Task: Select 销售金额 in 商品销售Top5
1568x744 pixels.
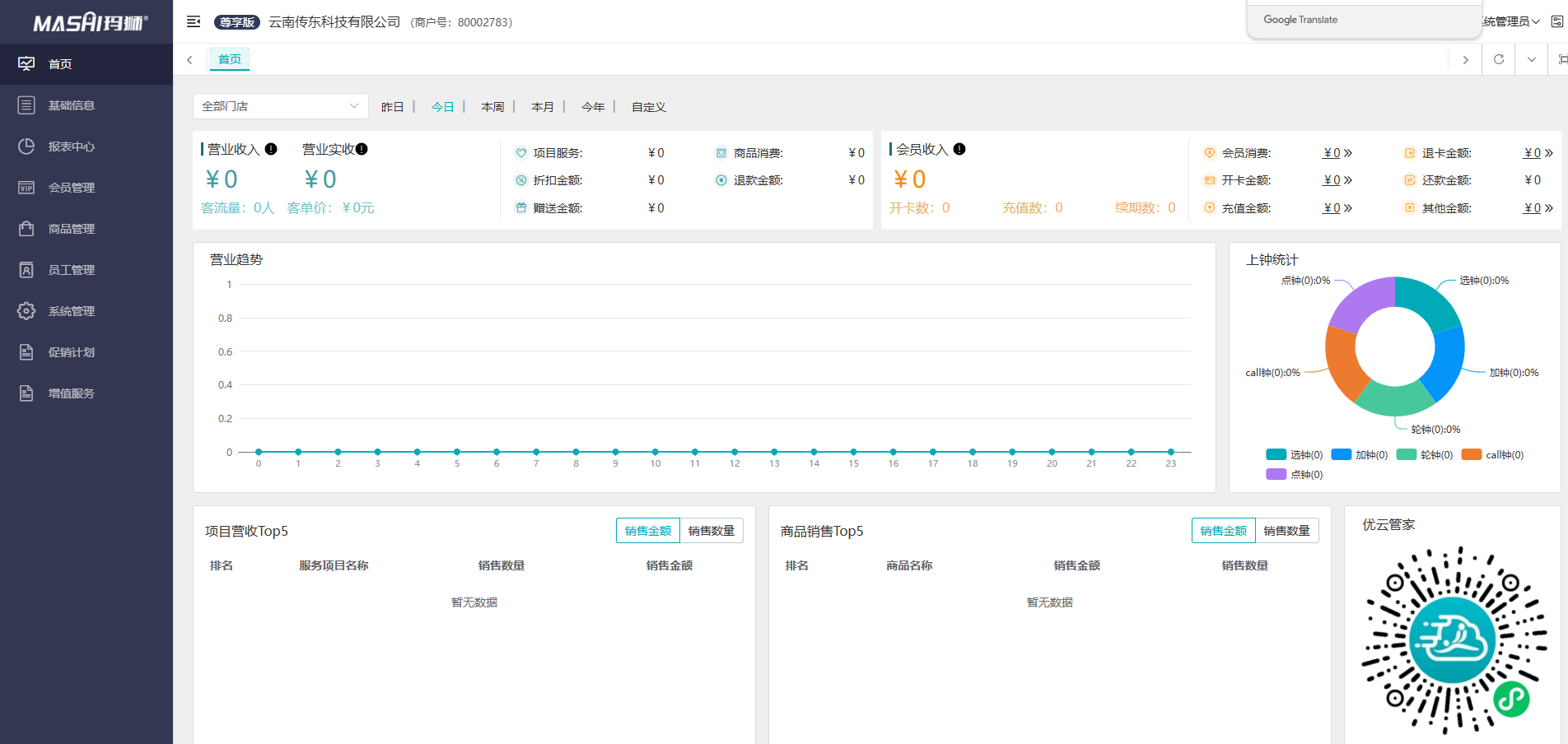Action: [x=1224, y=531]
